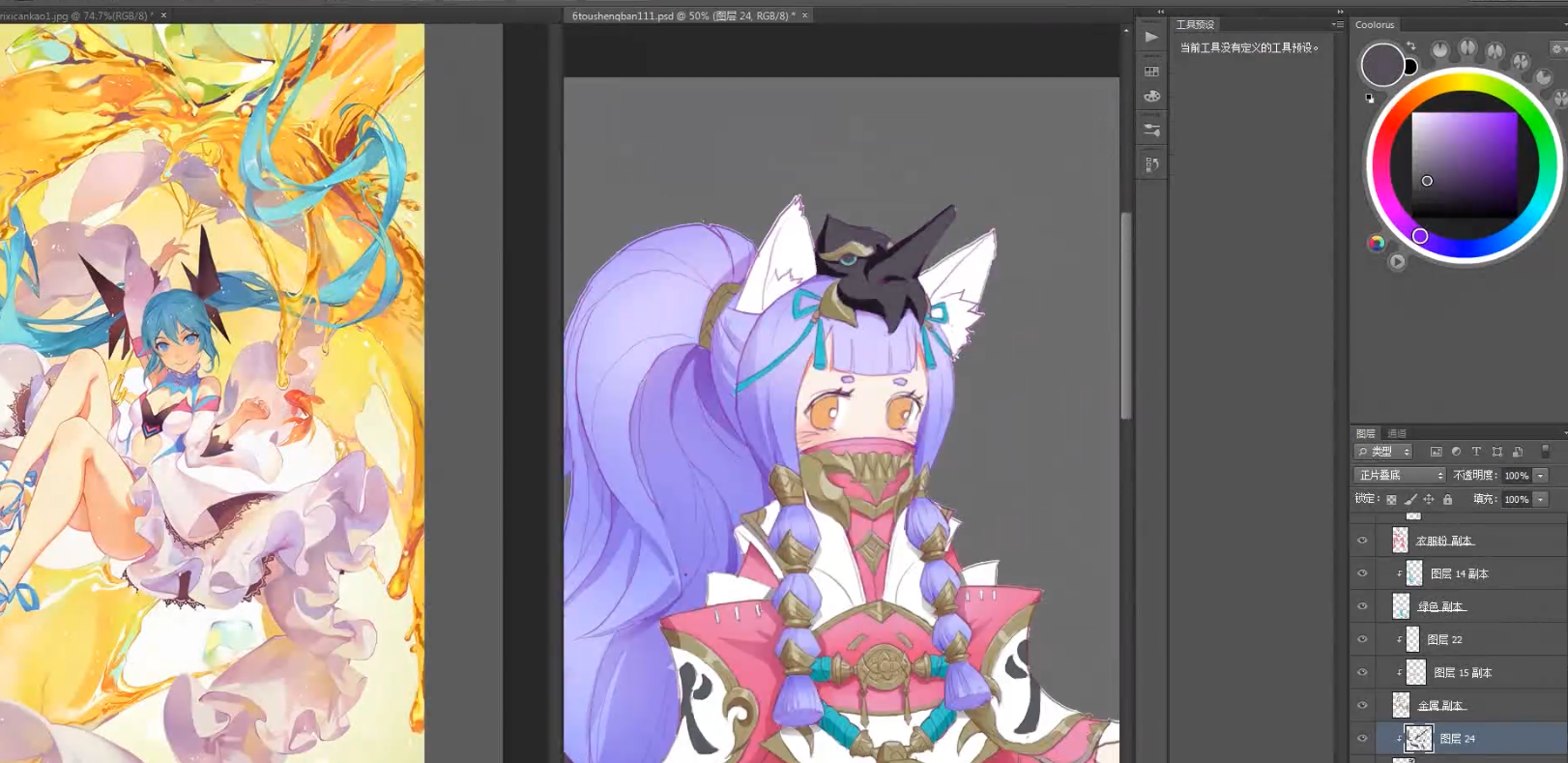This screenshot has height=763, width=1568.
Task: Hide the 图层 22 layer
Action: [x=1362, y=639]
